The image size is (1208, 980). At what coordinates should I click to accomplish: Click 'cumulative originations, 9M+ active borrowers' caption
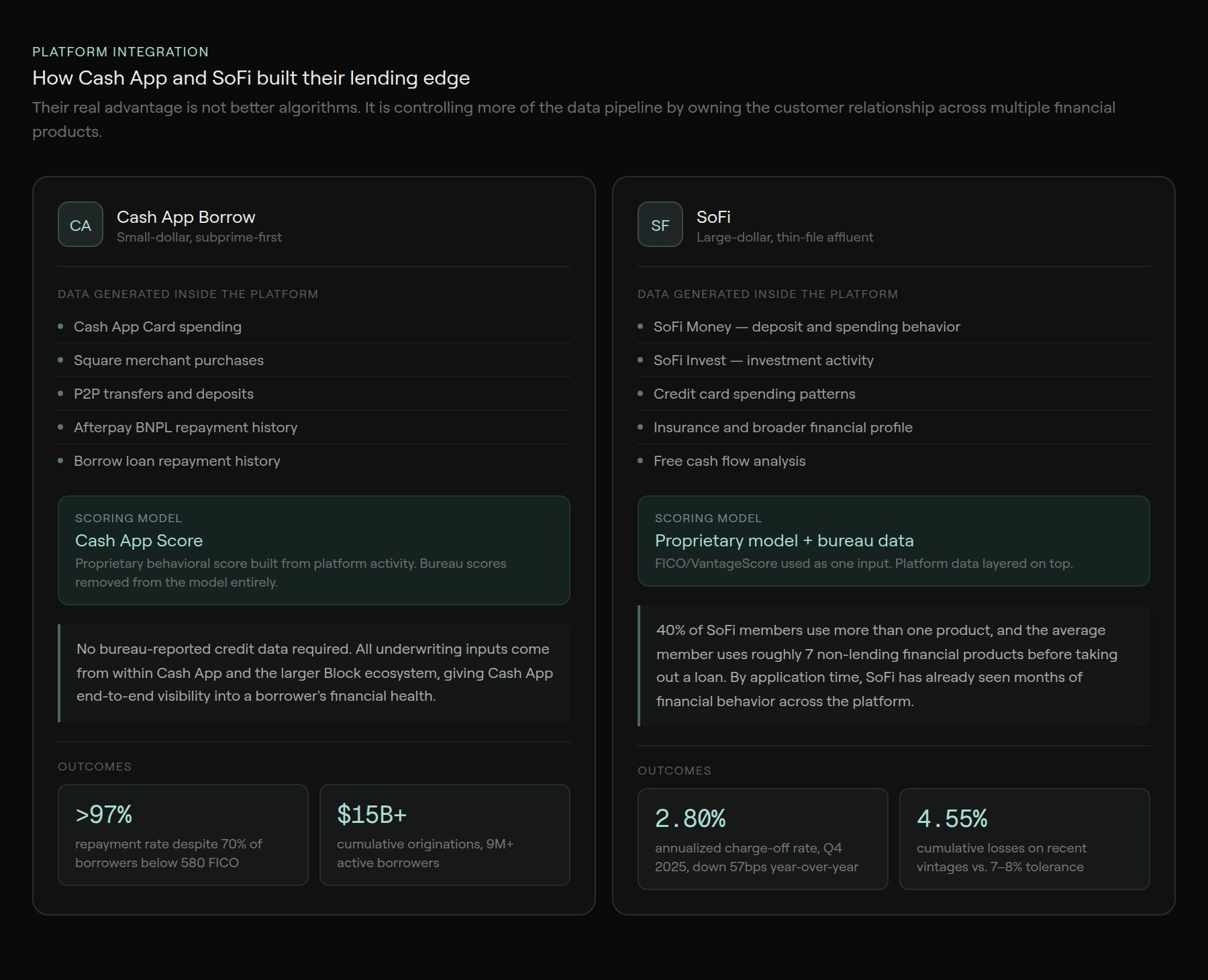point(425,853)
